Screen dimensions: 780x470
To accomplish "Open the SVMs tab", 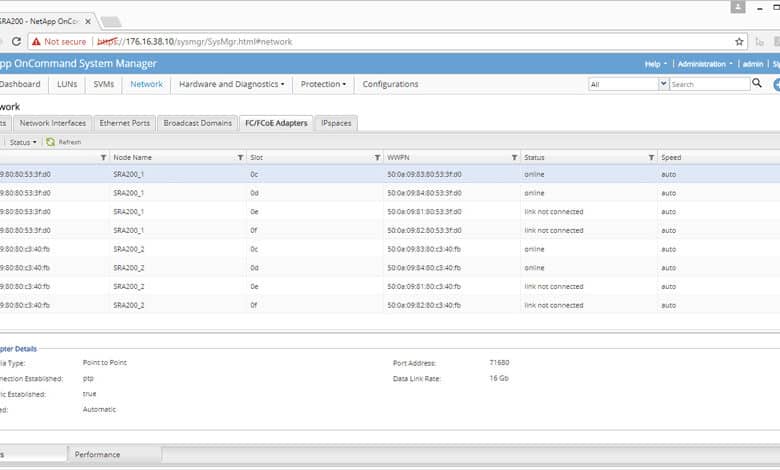I will click(104, 84).
